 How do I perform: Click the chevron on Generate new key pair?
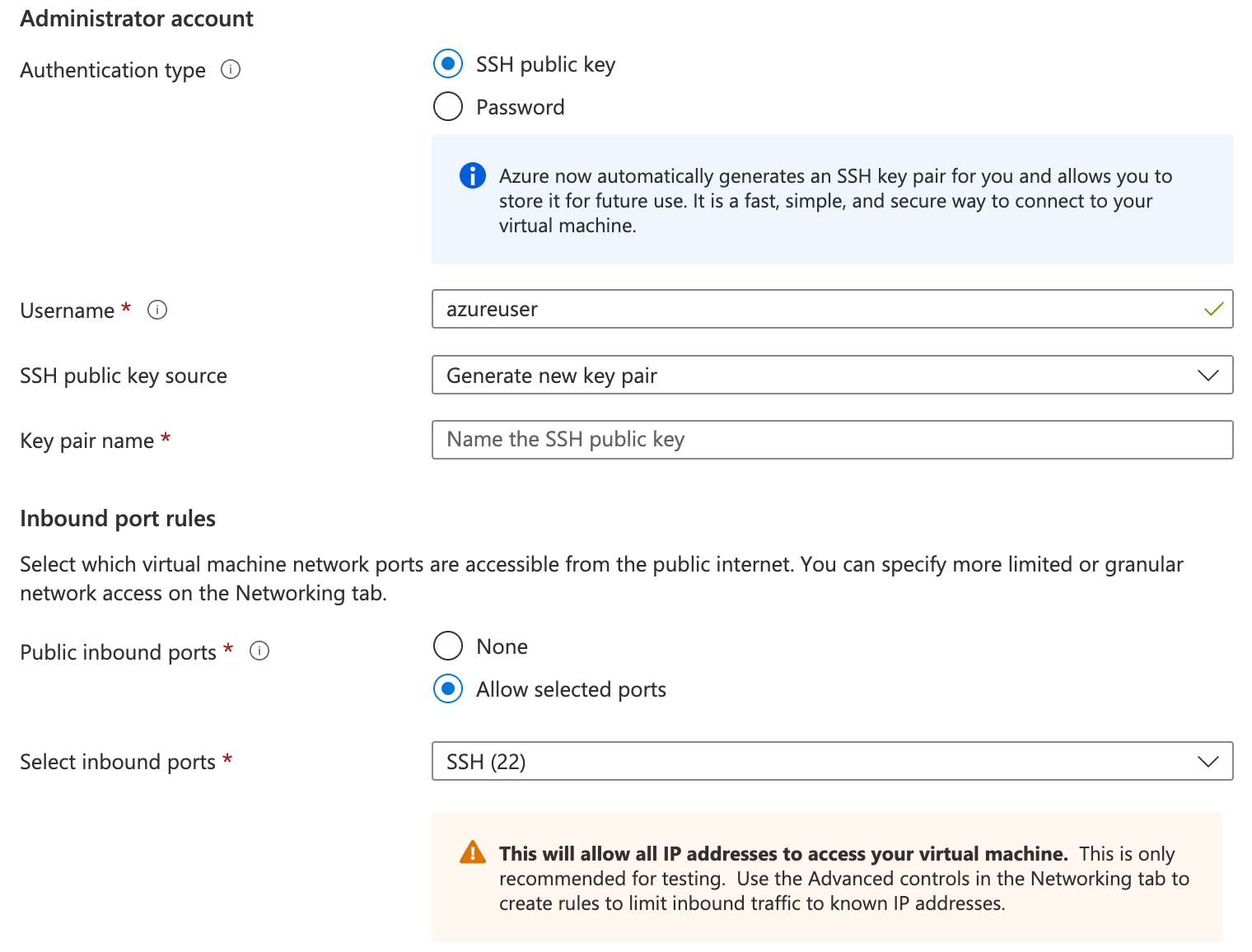(1208, 375)
